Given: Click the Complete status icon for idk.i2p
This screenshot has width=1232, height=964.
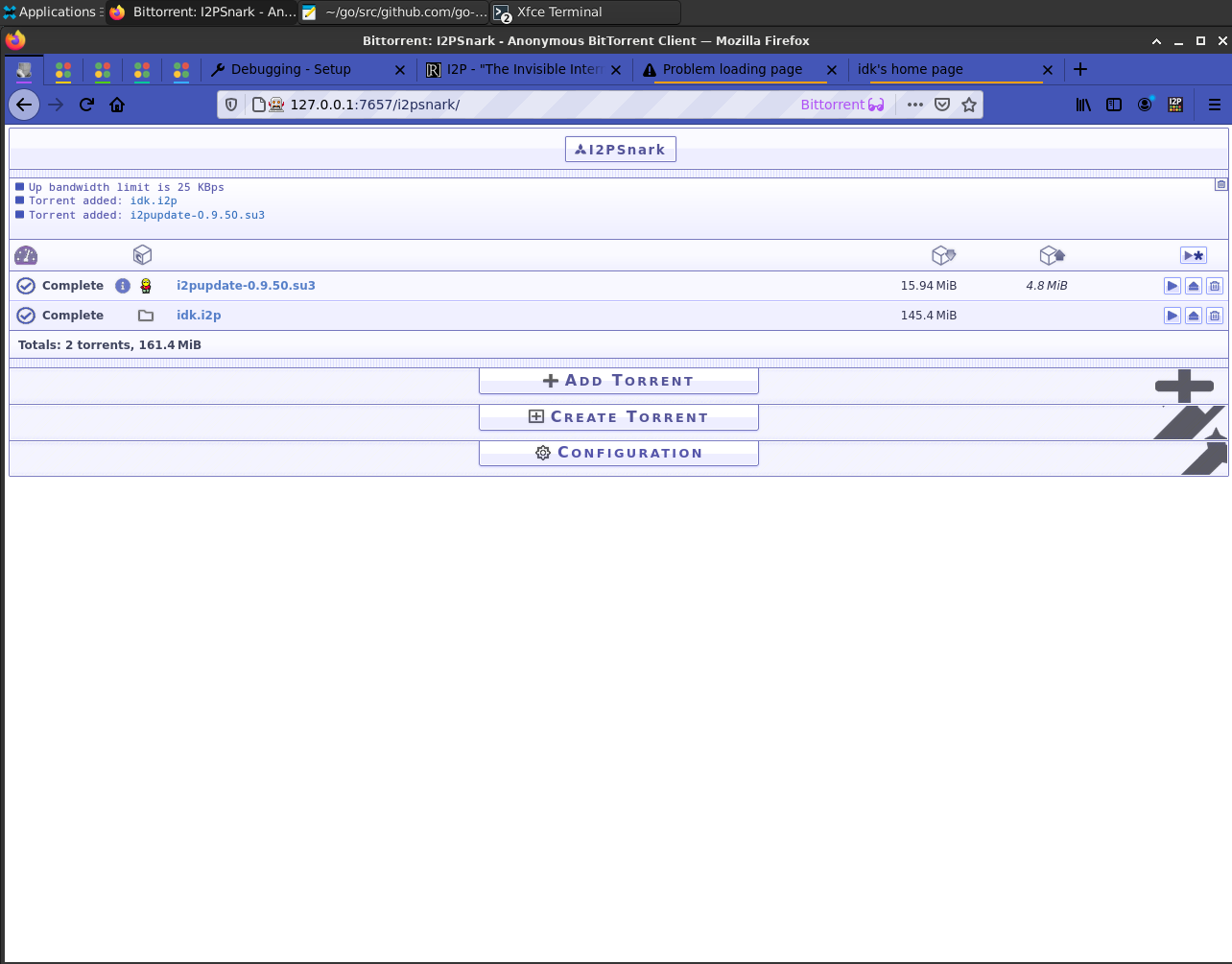Looking at the screenshot, I should [26, 316].
